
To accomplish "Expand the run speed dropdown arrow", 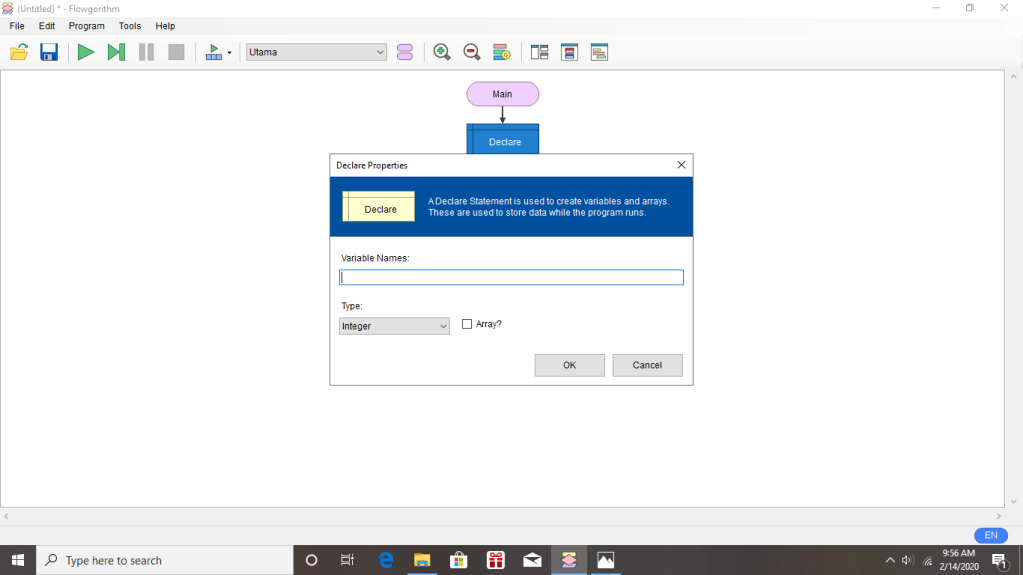I will tap(230, 53).
